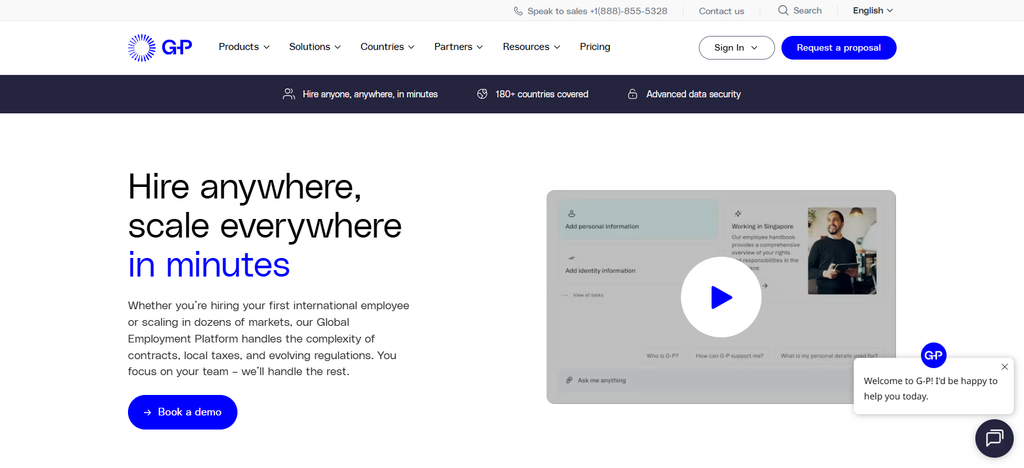Click the phone icon beside Speak to sales
Viewport: 1024px width, 468px height.
pyautogui.click(x=518, y=11)
